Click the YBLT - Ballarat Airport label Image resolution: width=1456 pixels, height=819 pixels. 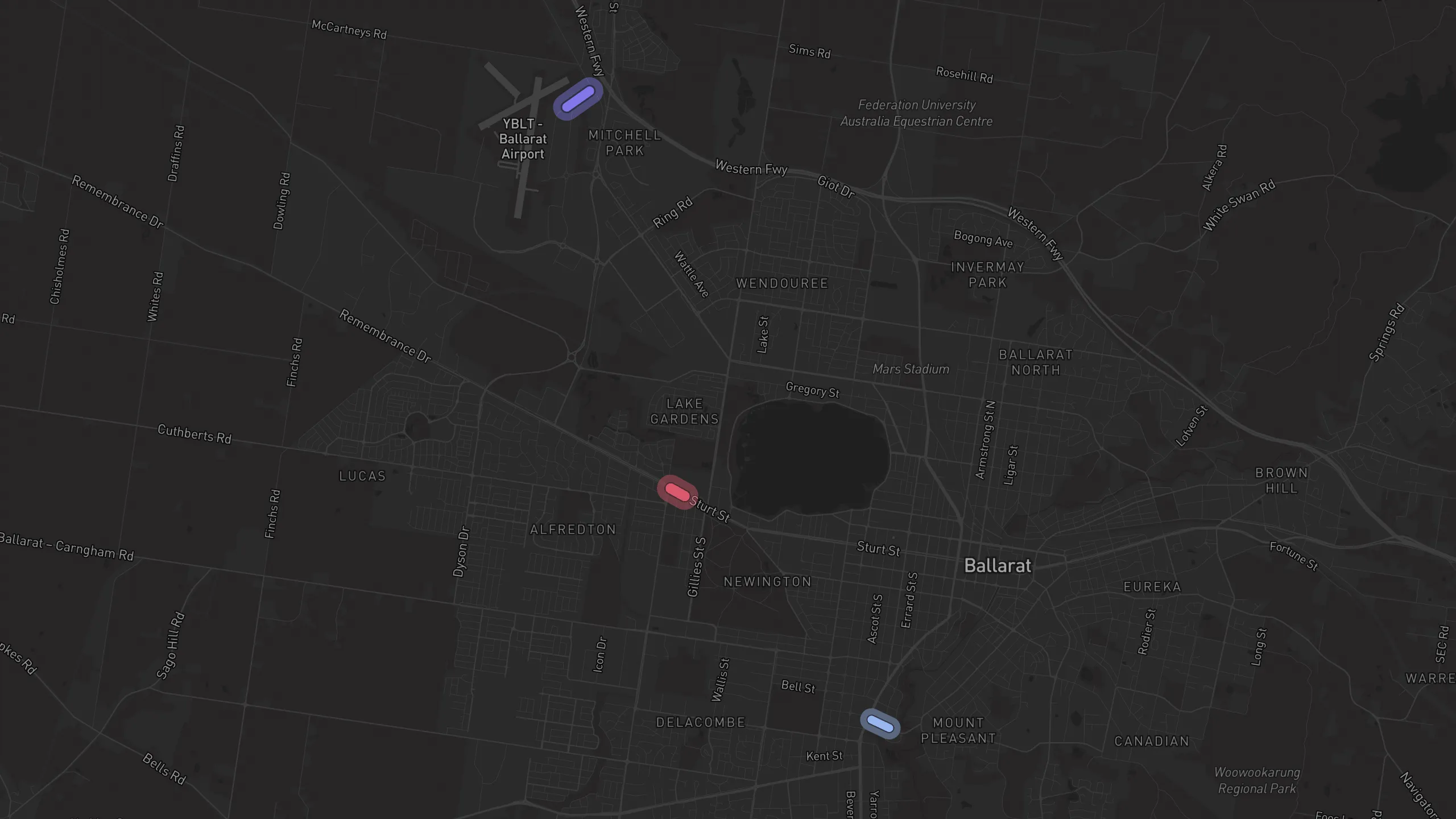(523, 139)
